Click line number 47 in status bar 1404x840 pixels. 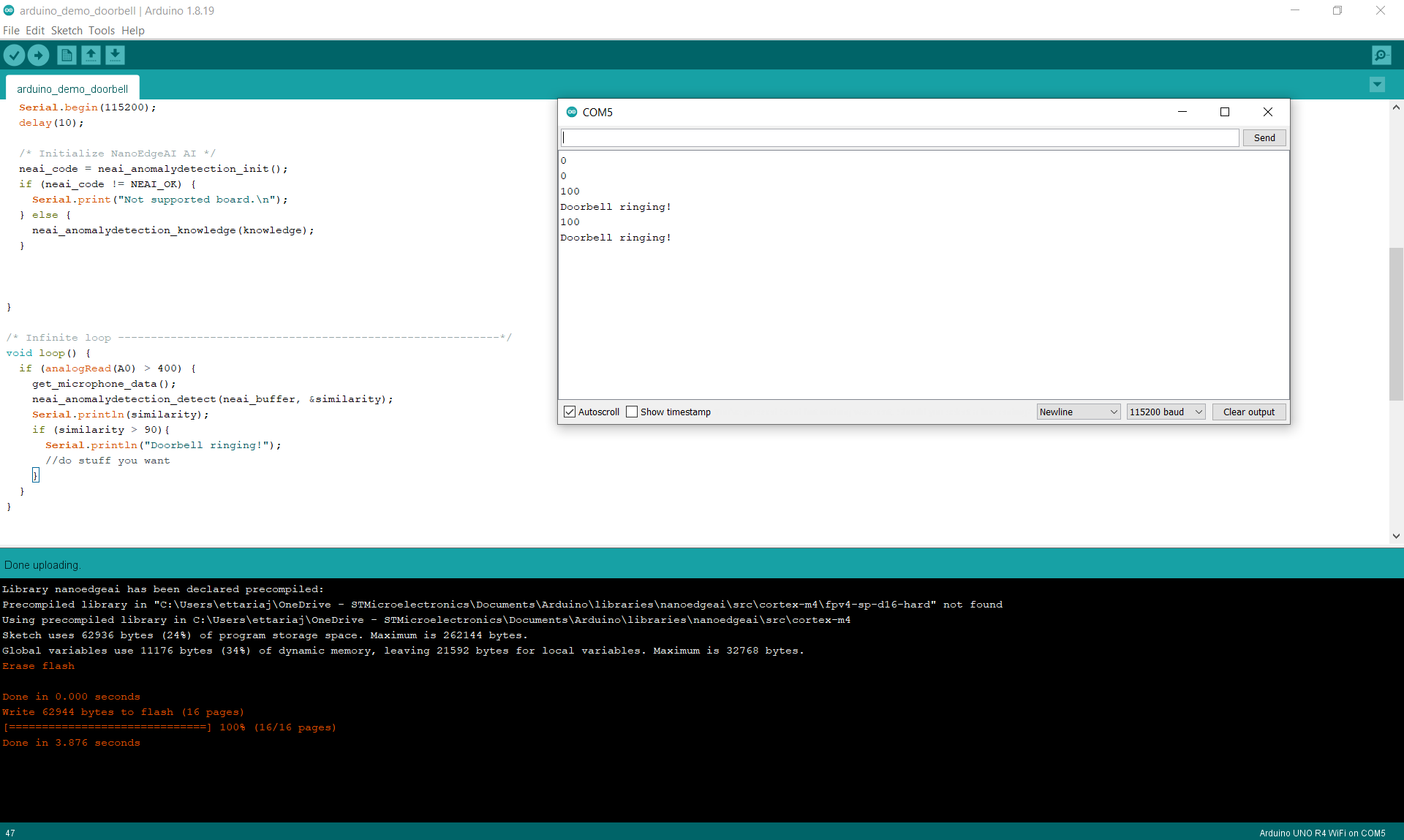tap(10, 833)
